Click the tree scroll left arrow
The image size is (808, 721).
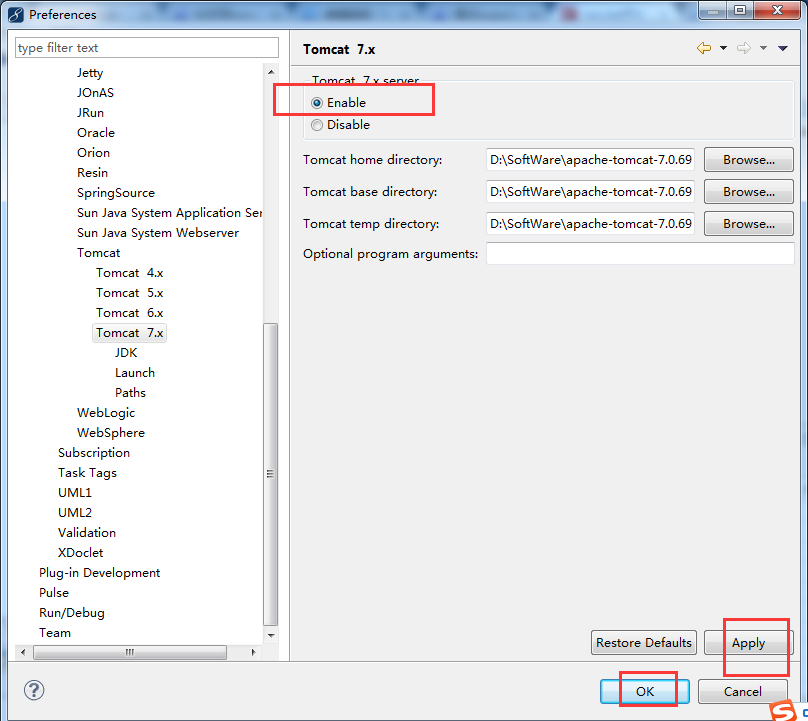click(23, 652)
